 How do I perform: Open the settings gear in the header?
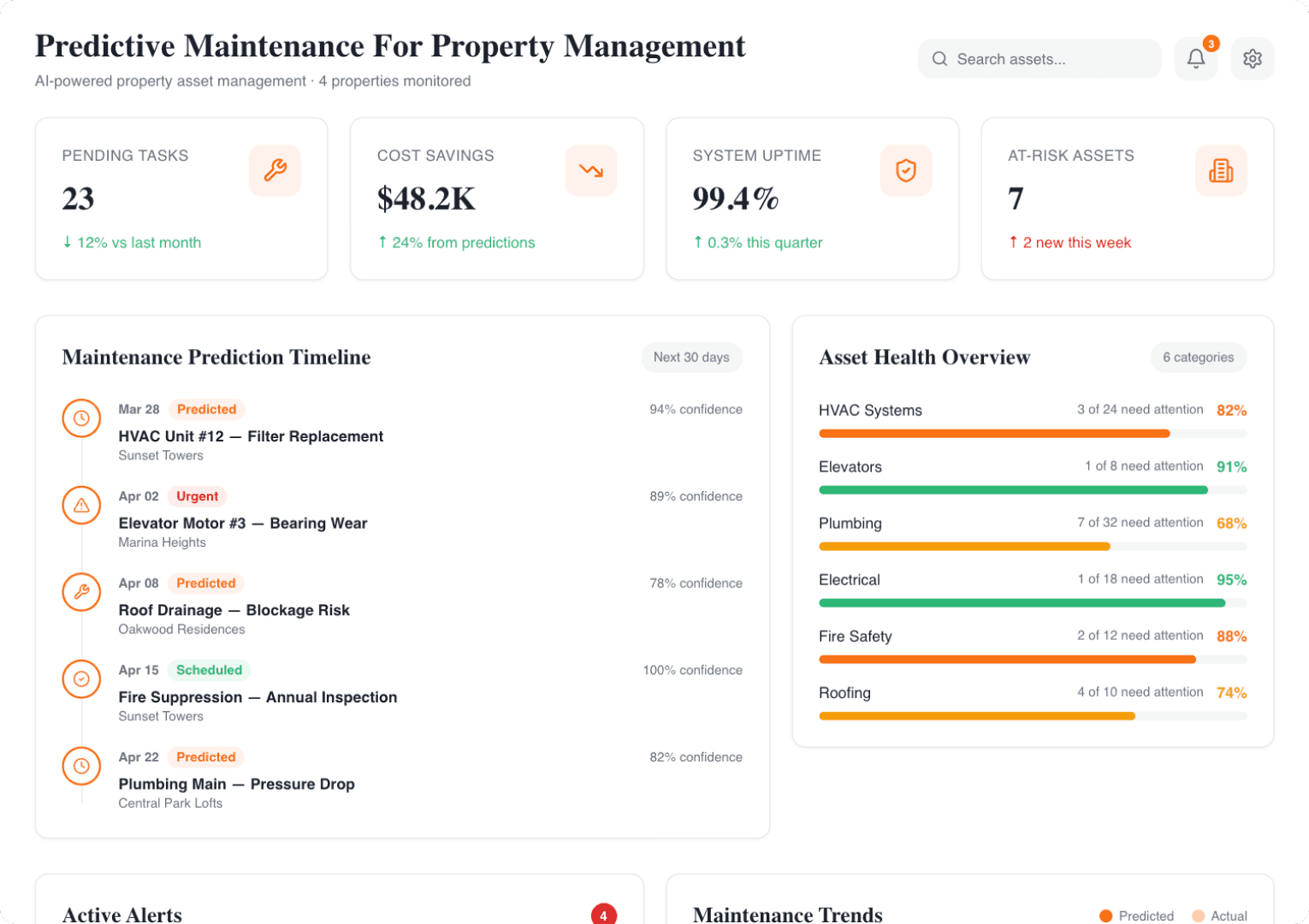pos(1253,58)
